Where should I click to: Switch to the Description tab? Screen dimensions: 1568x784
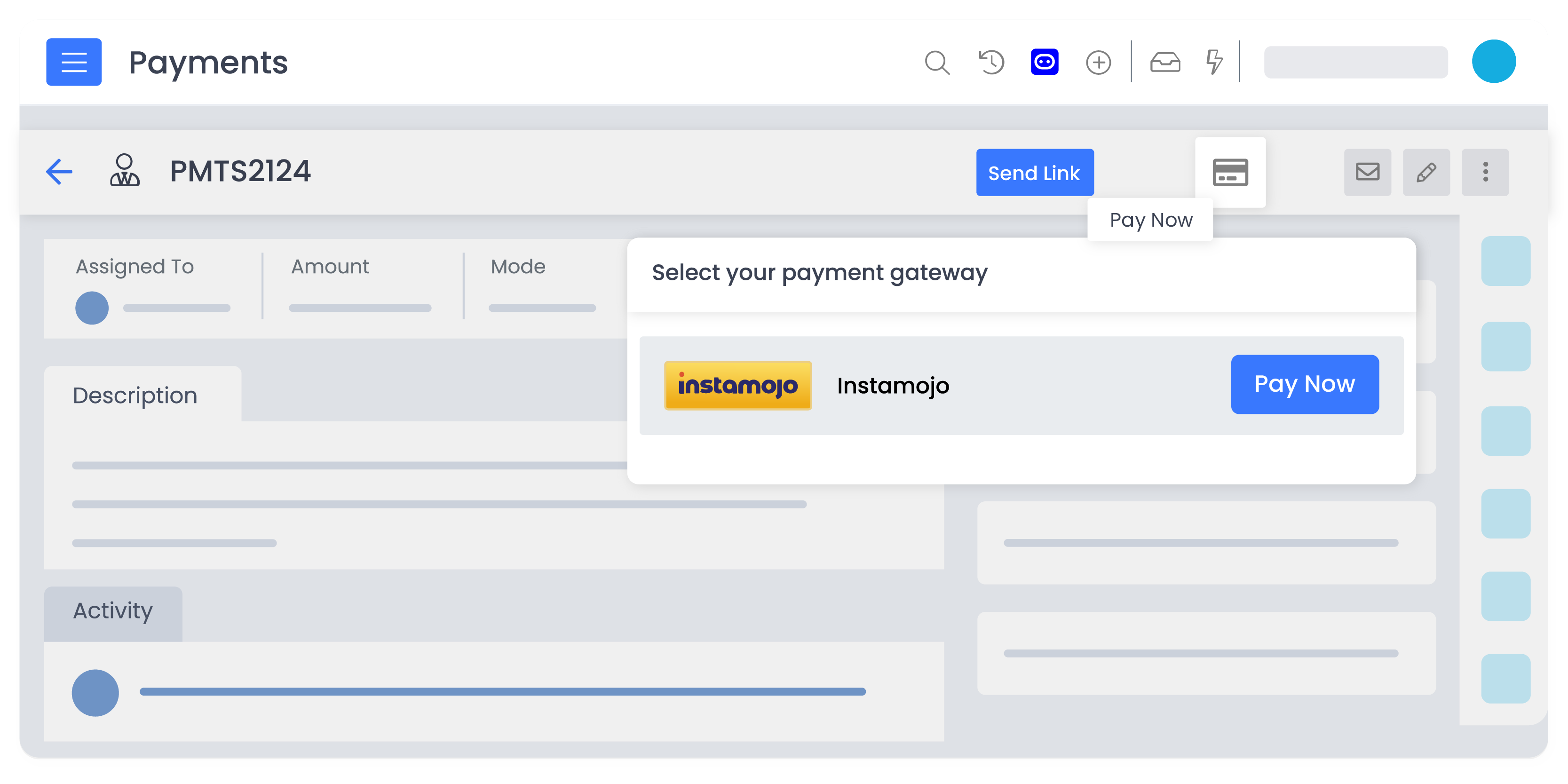(x=135, y=396)
